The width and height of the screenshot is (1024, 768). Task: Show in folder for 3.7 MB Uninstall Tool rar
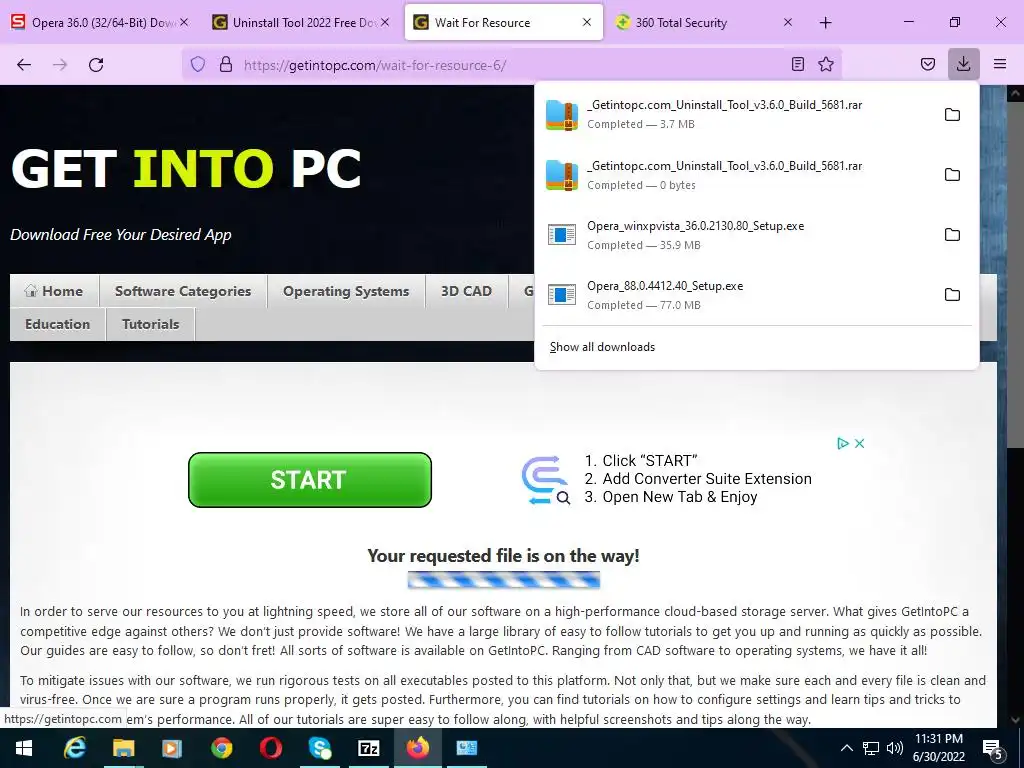pos(952,115)
